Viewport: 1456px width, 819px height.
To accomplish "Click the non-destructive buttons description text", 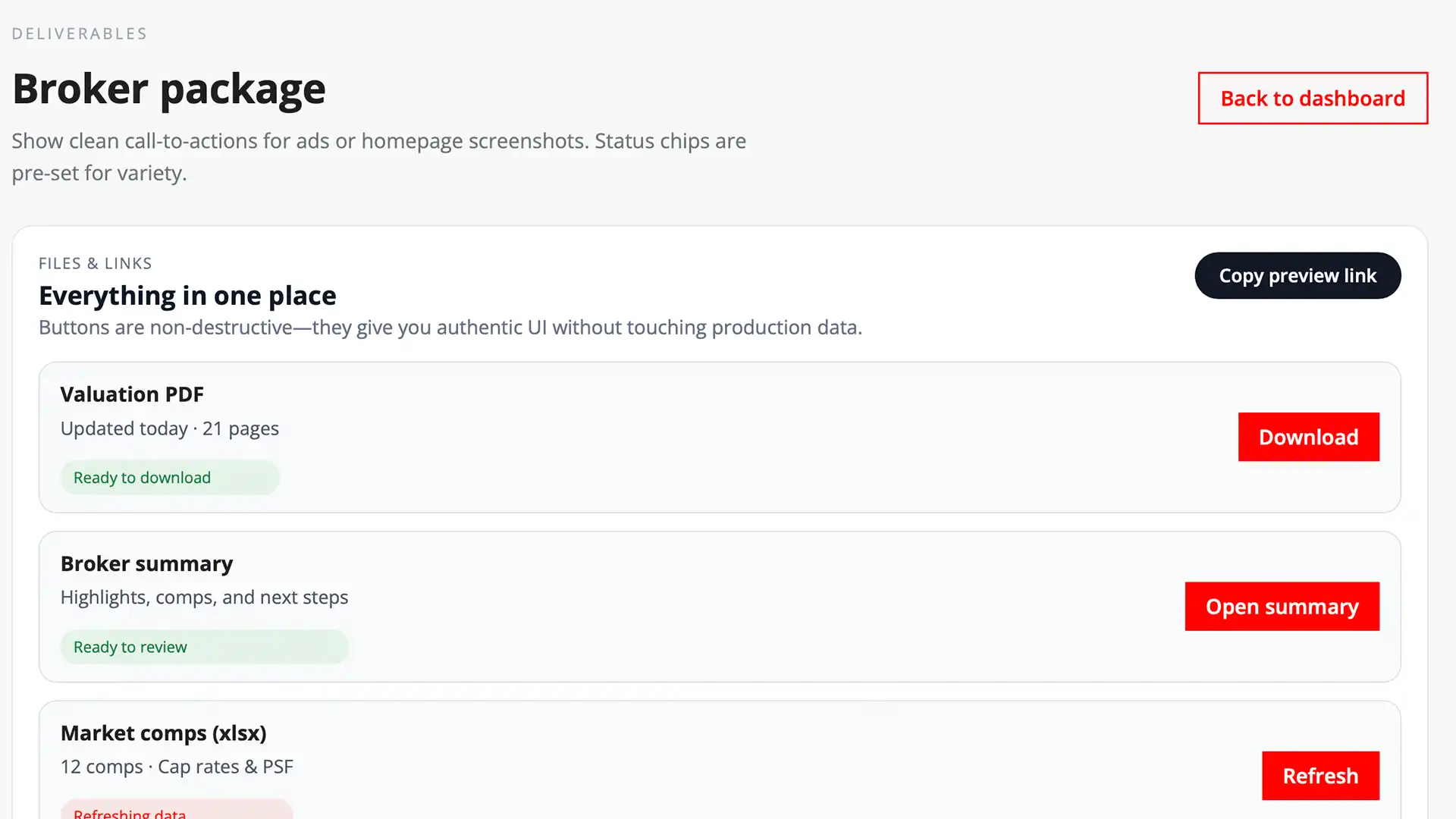I will click(x=450, y=327).
